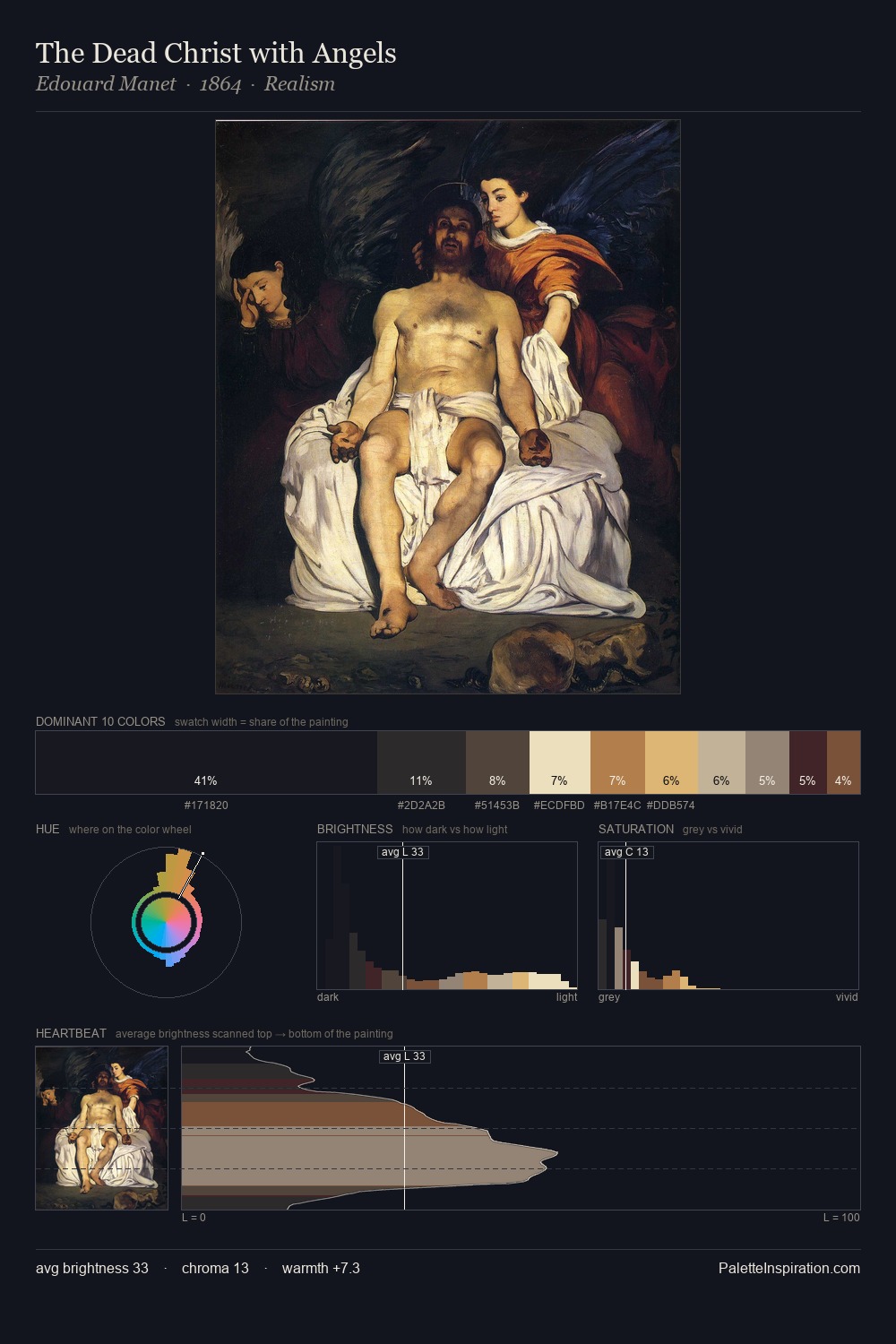
Task: Click the 6% golden swatch #DDB574
Action: [x=671, y=762]
